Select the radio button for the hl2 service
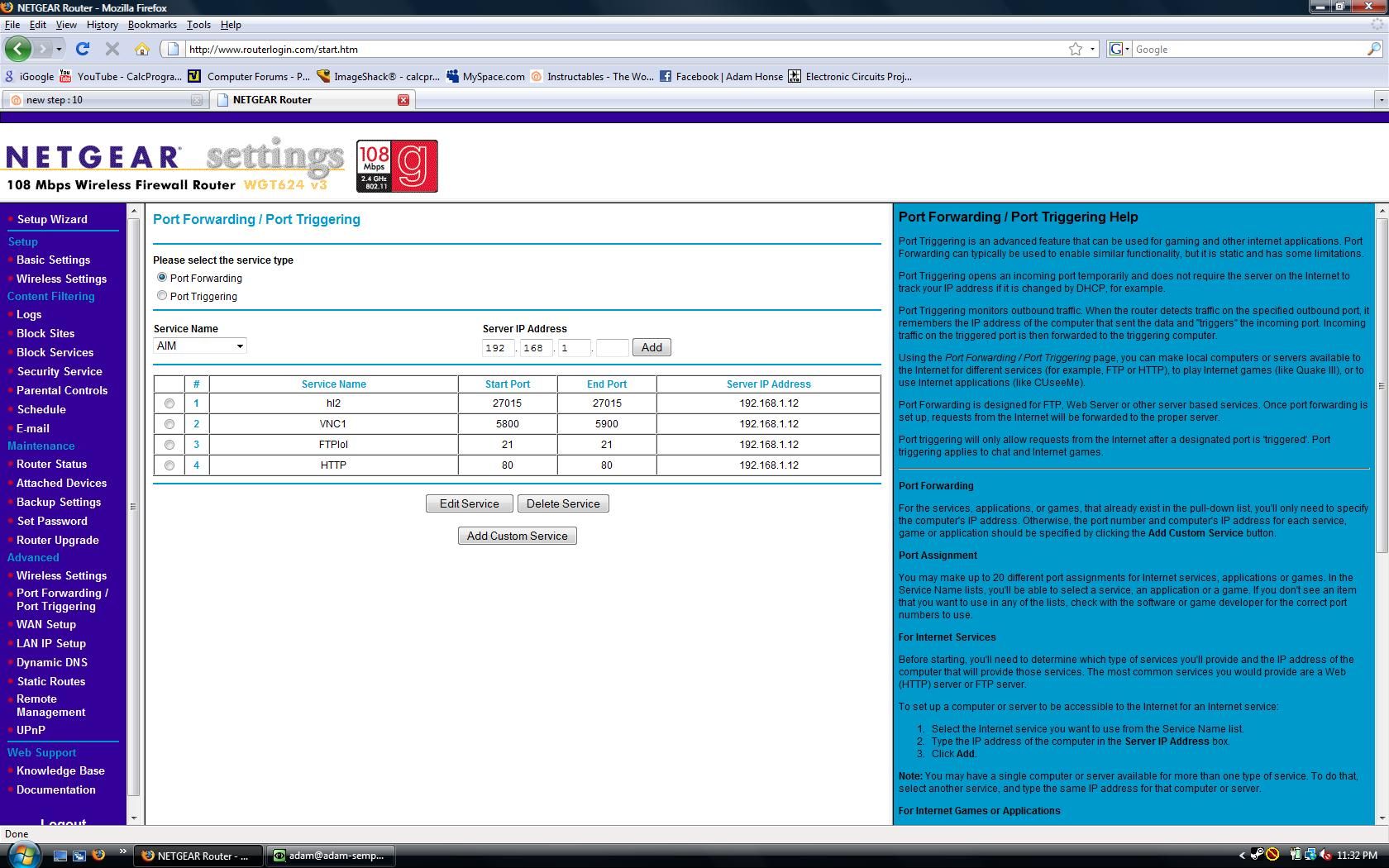 coord(169,403)
